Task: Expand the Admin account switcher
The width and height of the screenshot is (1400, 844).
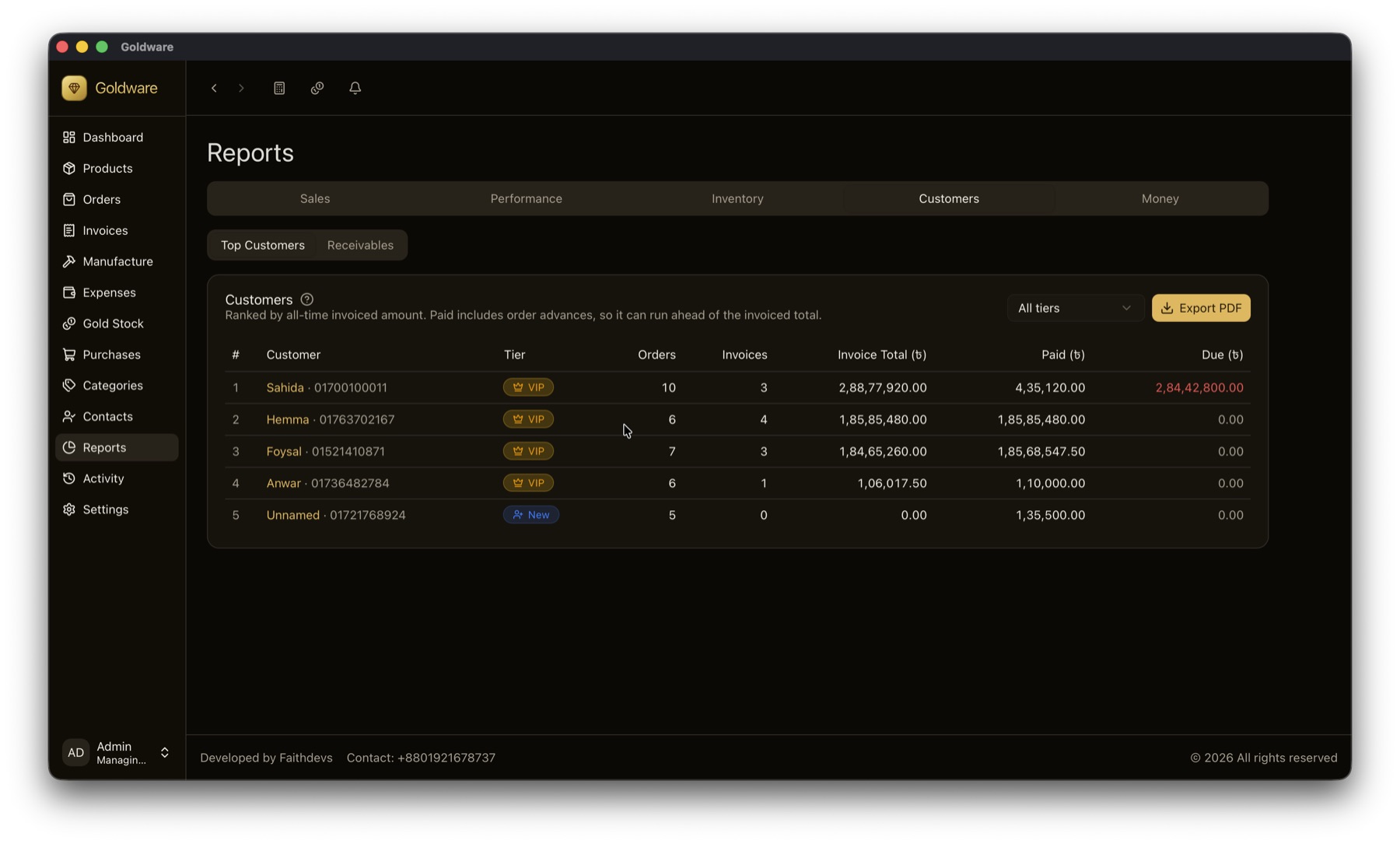Action: 117,753
